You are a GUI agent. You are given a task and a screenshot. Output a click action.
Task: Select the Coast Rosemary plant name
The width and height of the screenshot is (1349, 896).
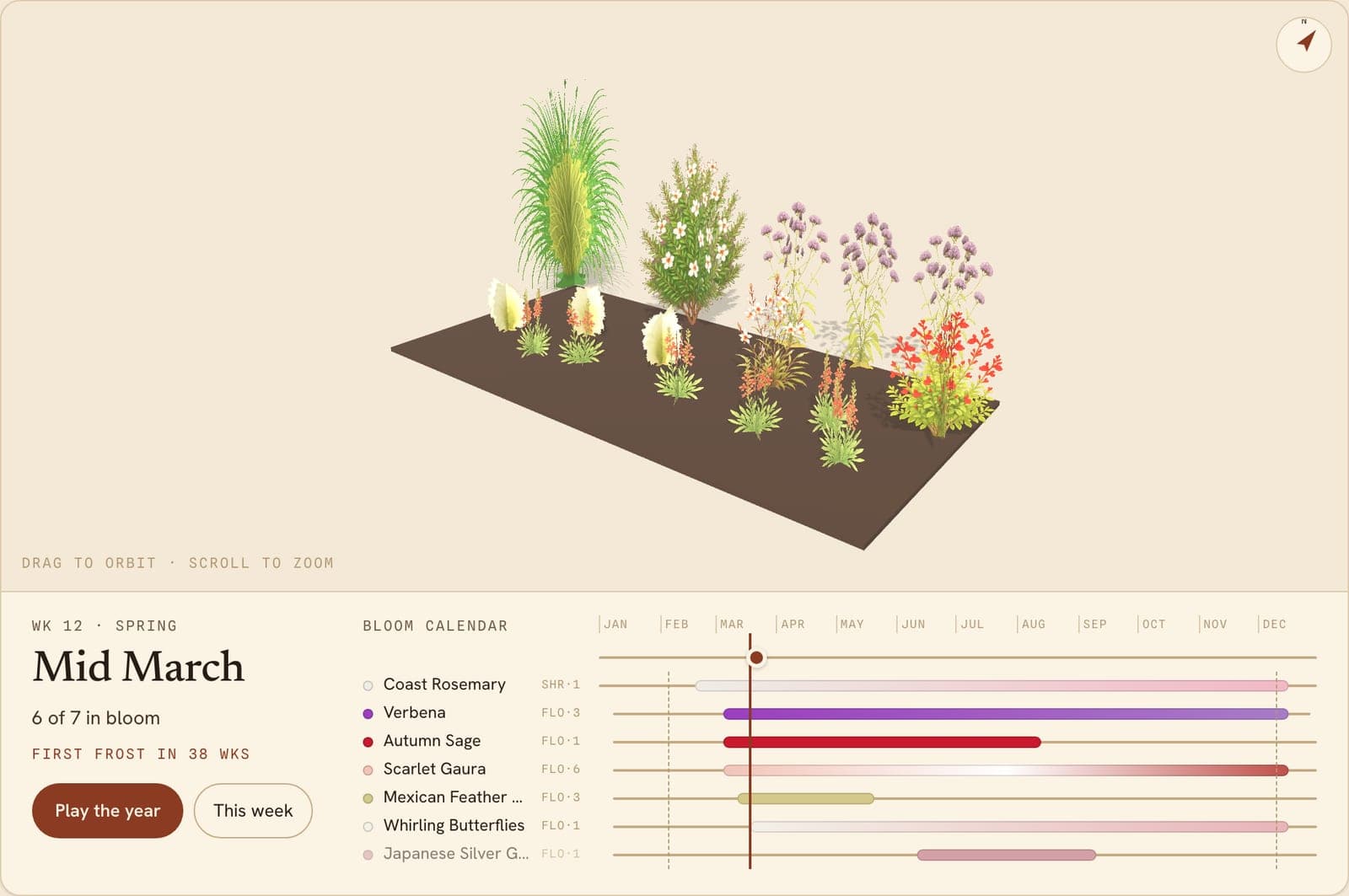[444, 684]
